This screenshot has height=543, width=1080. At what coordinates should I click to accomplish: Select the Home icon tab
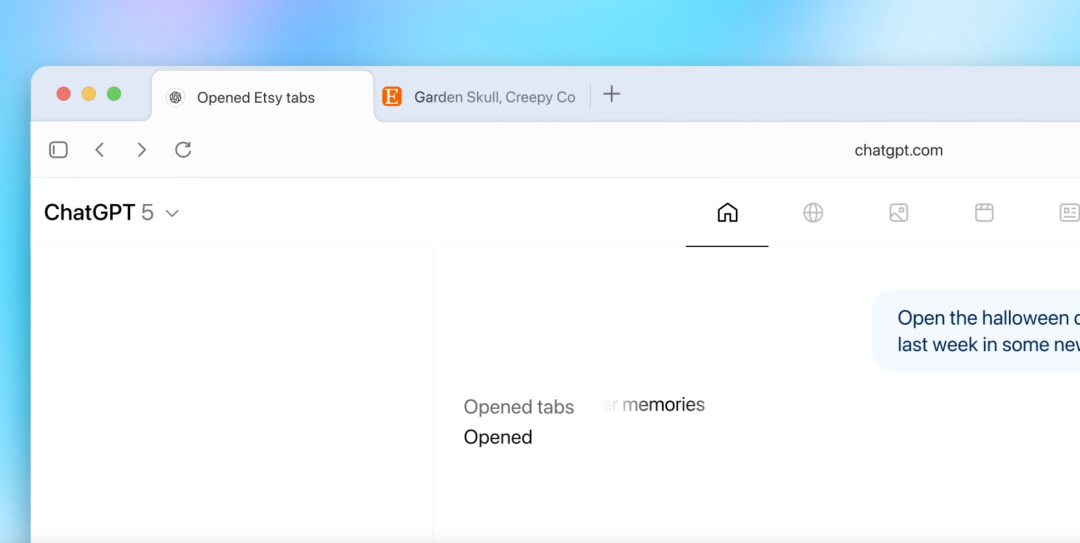(x=727, y=213)
